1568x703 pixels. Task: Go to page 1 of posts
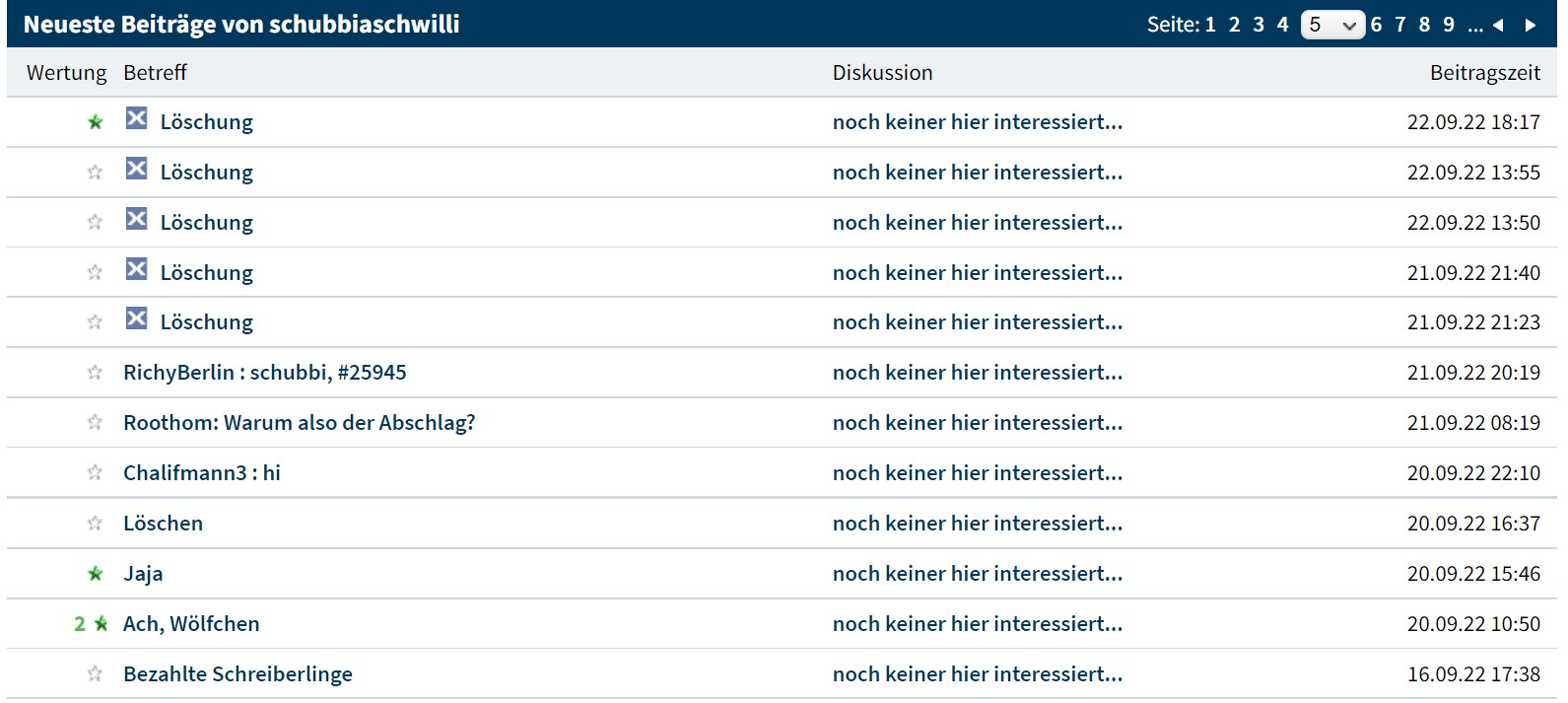pyautogui.click(x=1210, y=25)
